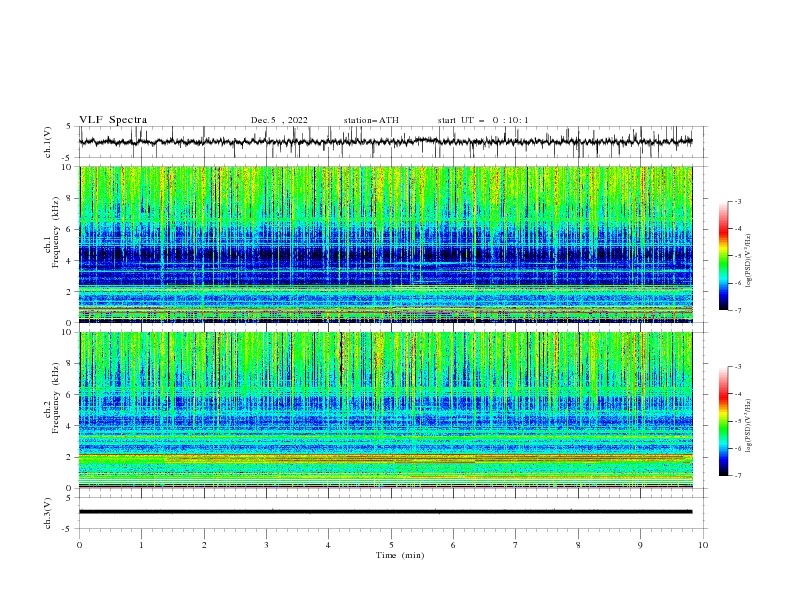Click time axis tick label "4"
Viewport: 792px width, 612px height.
tap(328, 545)
